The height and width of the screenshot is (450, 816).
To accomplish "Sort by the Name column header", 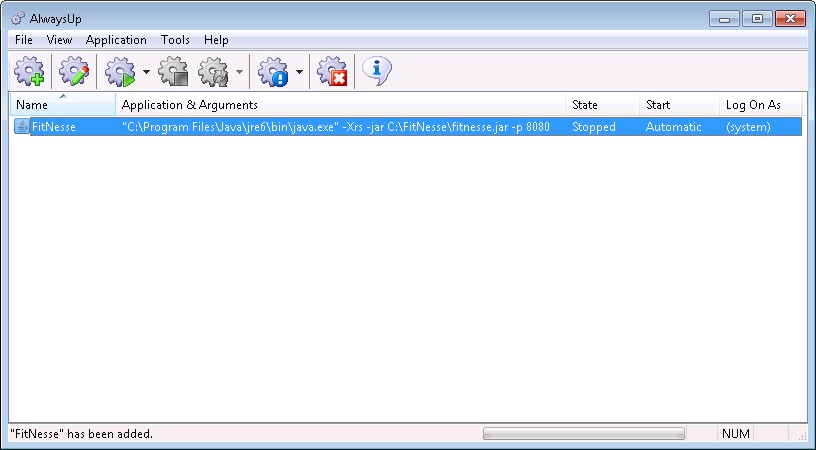I will (63, 105).
